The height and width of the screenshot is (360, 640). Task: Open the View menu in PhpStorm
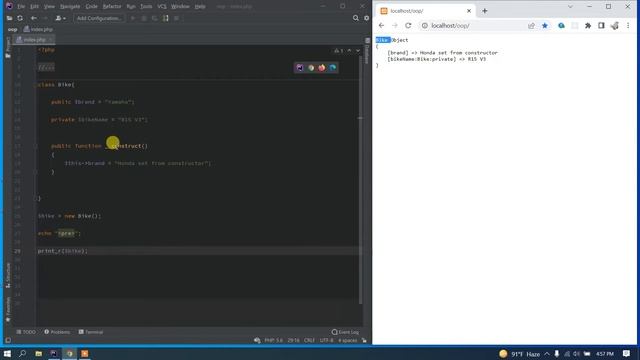[x=49, y=7]
